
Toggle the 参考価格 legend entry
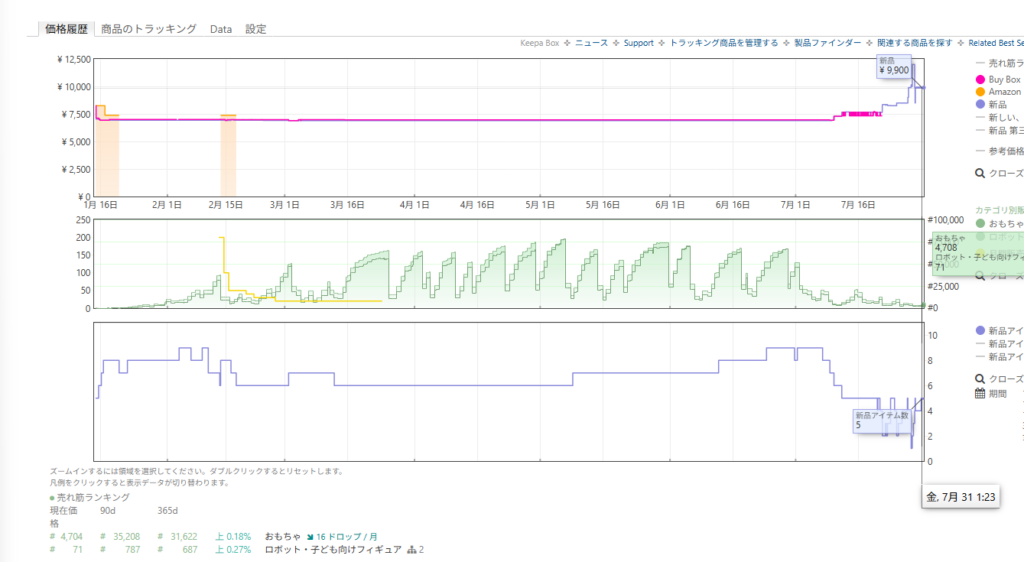[1006, 151]
